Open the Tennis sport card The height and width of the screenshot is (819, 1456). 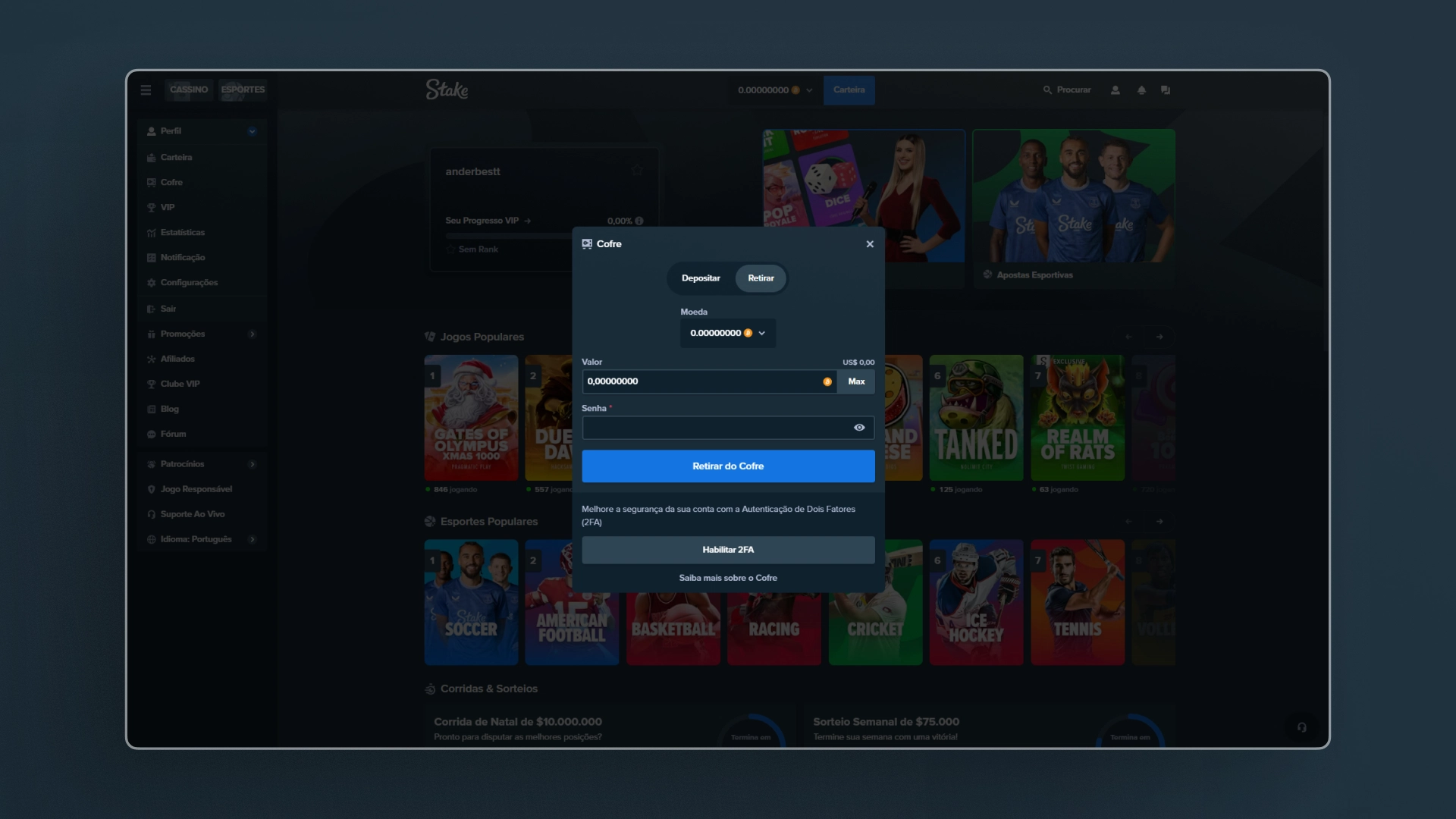pyautogui.click(x=1077, y=602)
